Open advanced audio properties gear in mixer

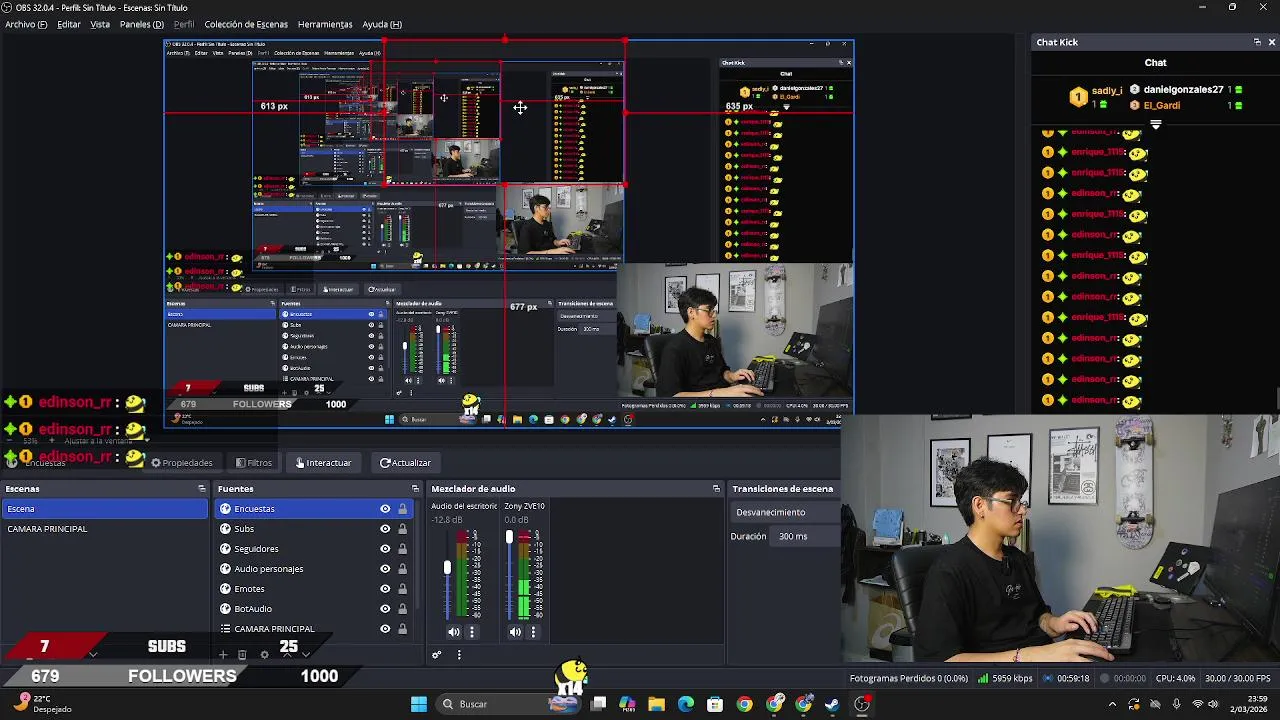437,655
